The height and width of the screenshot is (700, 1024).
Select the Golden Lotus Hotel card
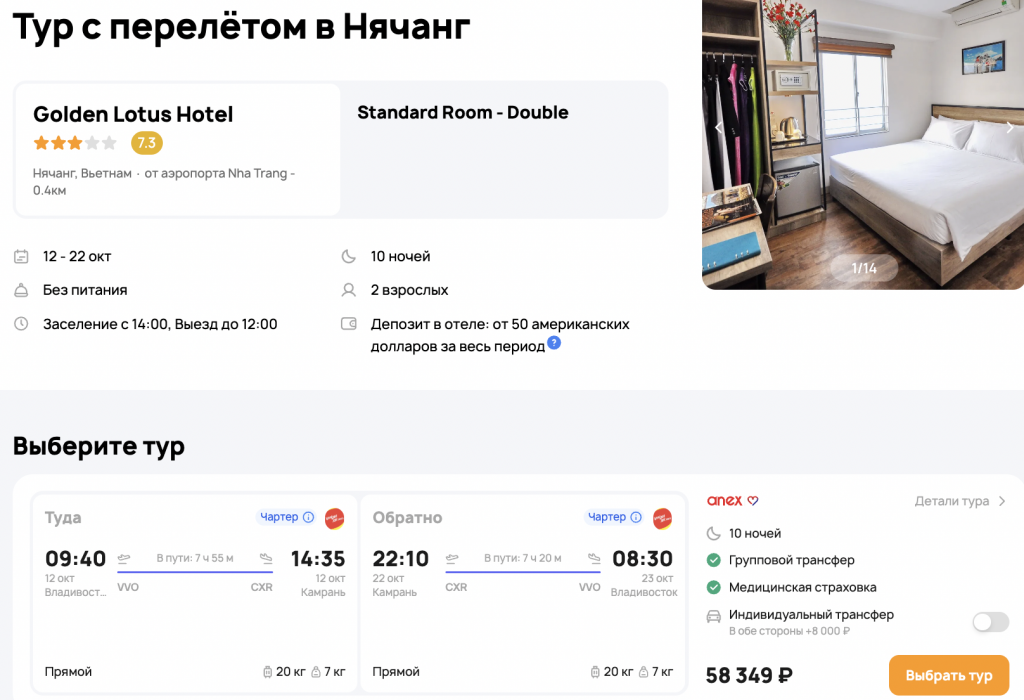(x=177, y=150)
